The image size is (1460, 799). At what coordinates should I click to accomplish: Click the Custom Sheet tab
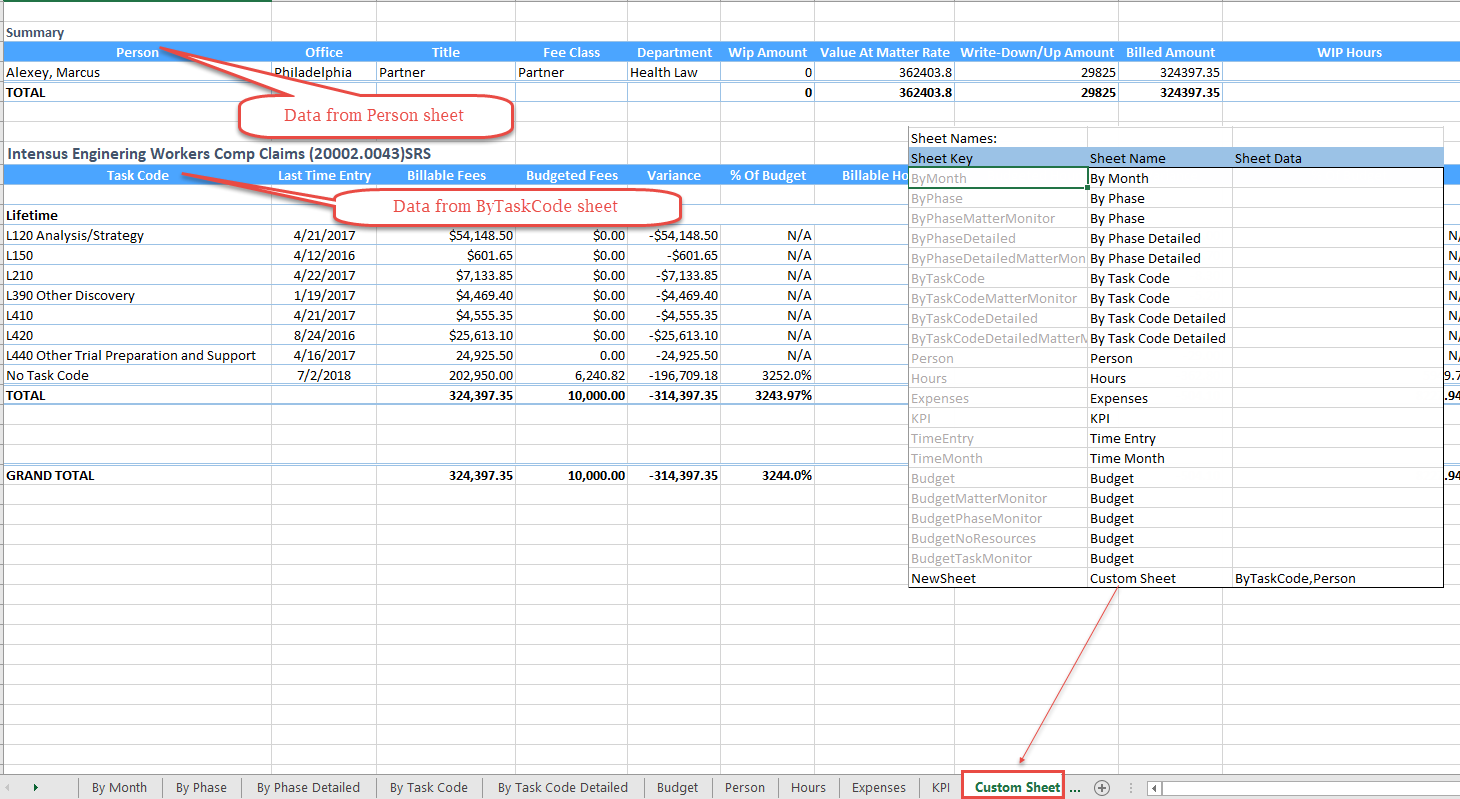pyautogui.click(x=1017, y=787)
